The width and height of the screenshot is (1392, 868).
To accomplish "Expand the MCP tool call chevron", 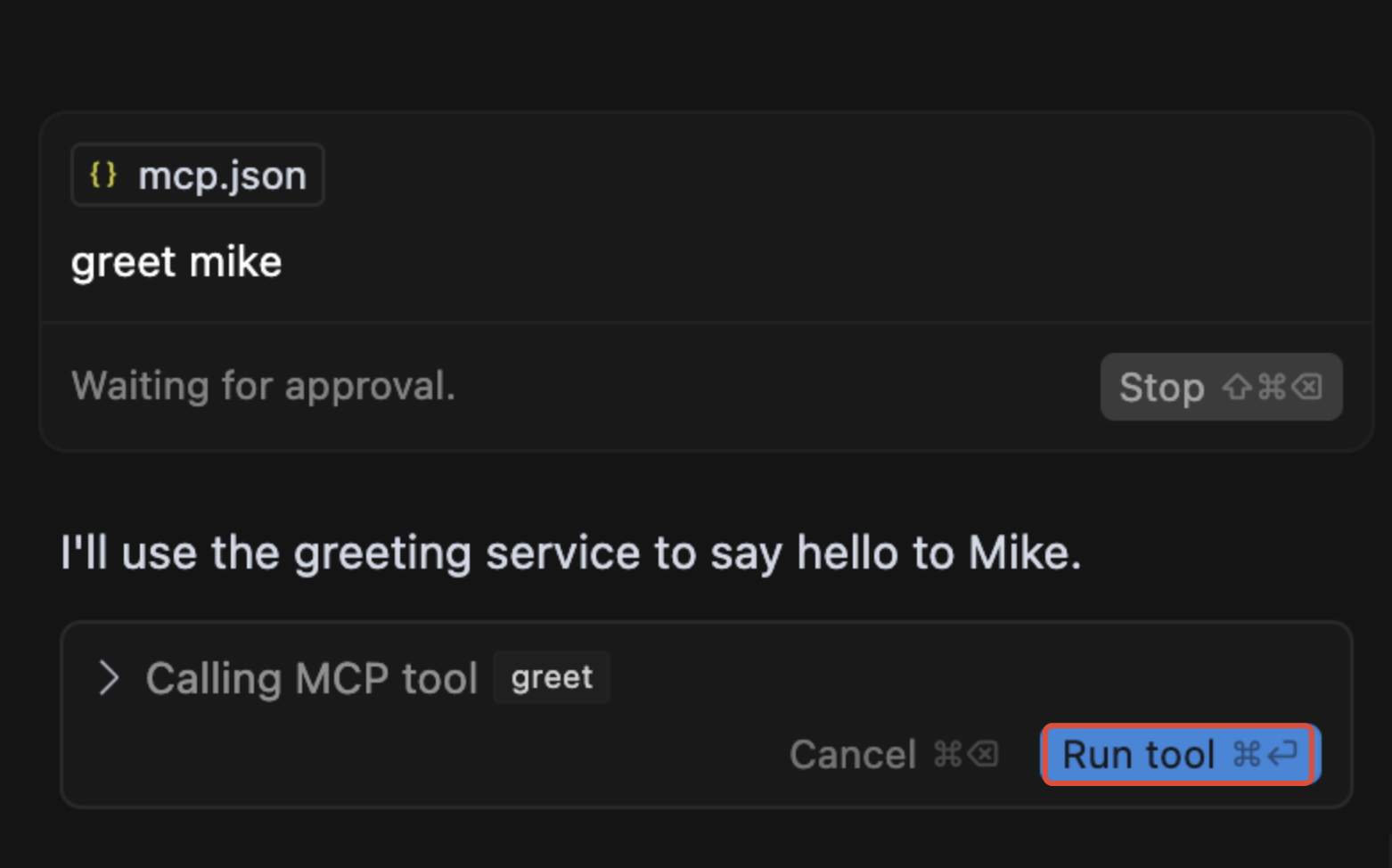I will point(109,678).
